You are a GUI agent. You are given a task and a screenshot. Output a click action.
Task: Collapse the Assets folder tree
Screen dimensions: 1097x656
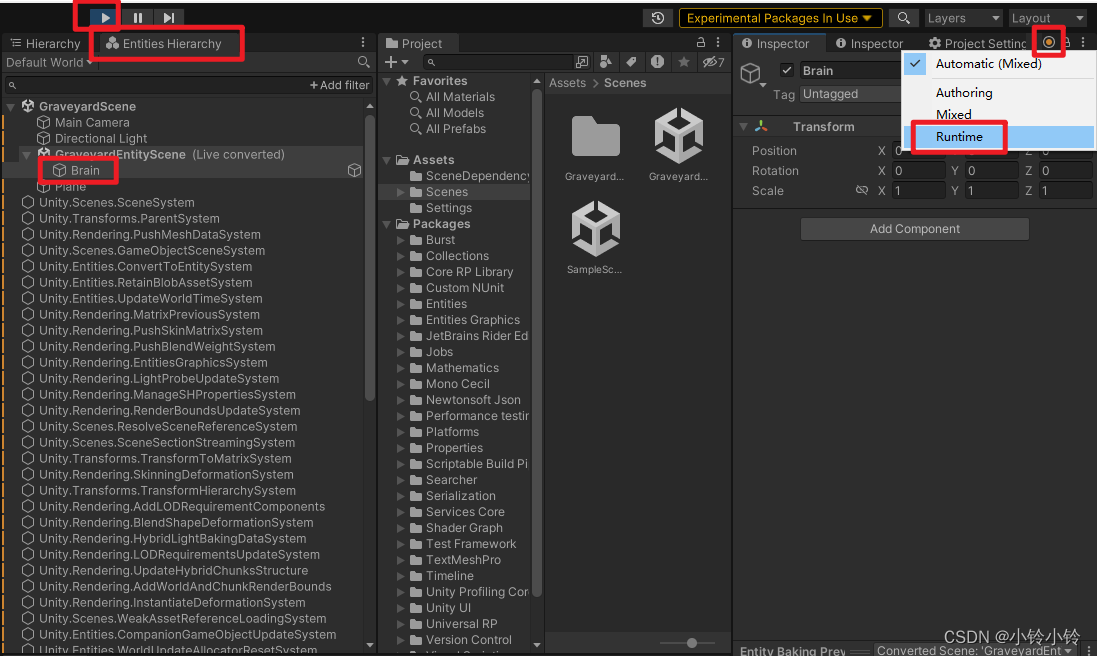click(387, 160)
